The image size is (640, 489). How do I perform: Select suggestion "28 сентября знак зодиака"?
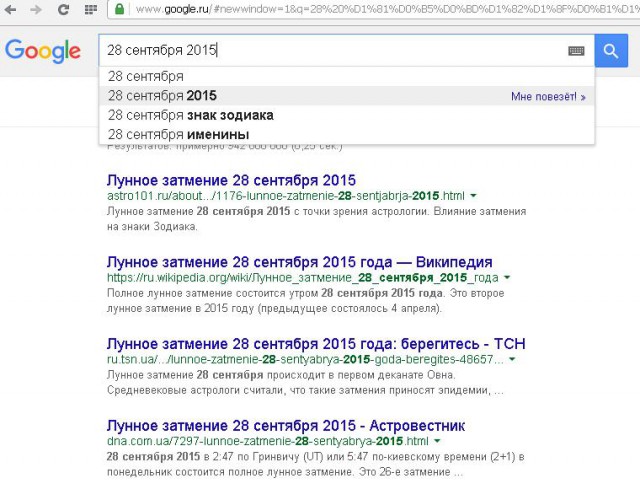[x=347, y=115]
